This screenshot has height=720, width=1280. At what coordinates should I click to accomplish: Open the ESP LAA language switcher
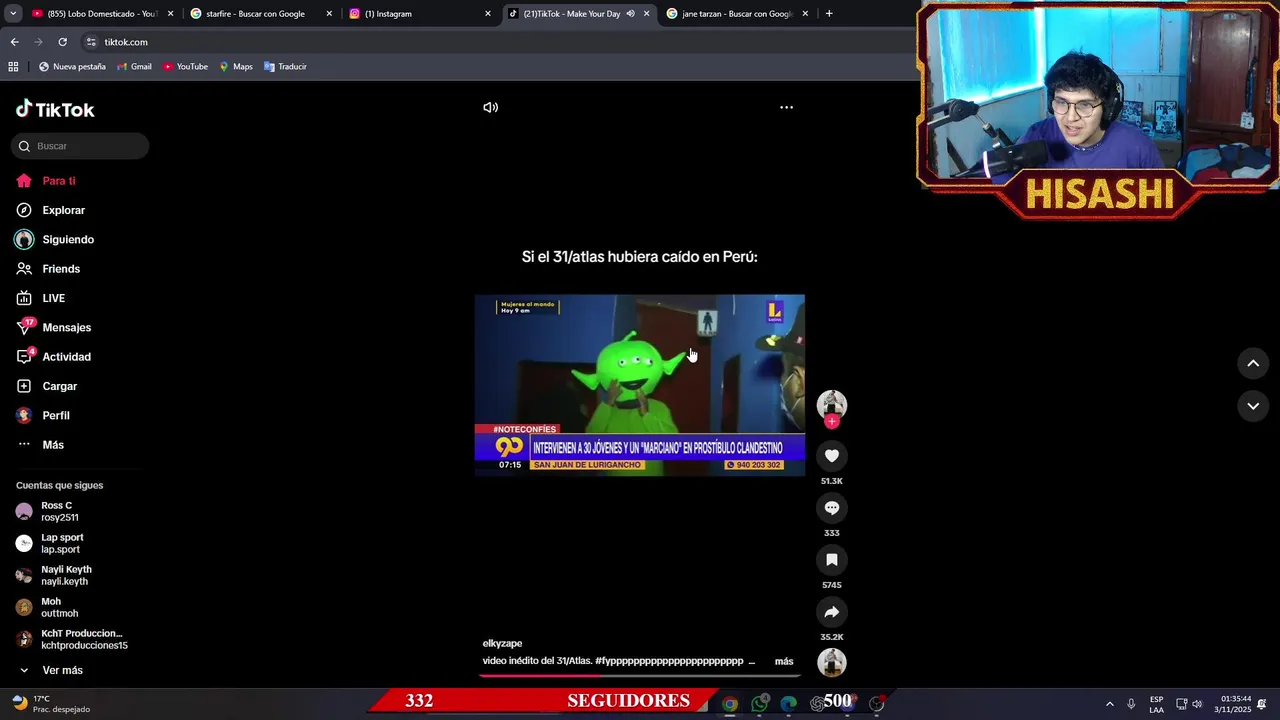click(x=1156, y=704)
